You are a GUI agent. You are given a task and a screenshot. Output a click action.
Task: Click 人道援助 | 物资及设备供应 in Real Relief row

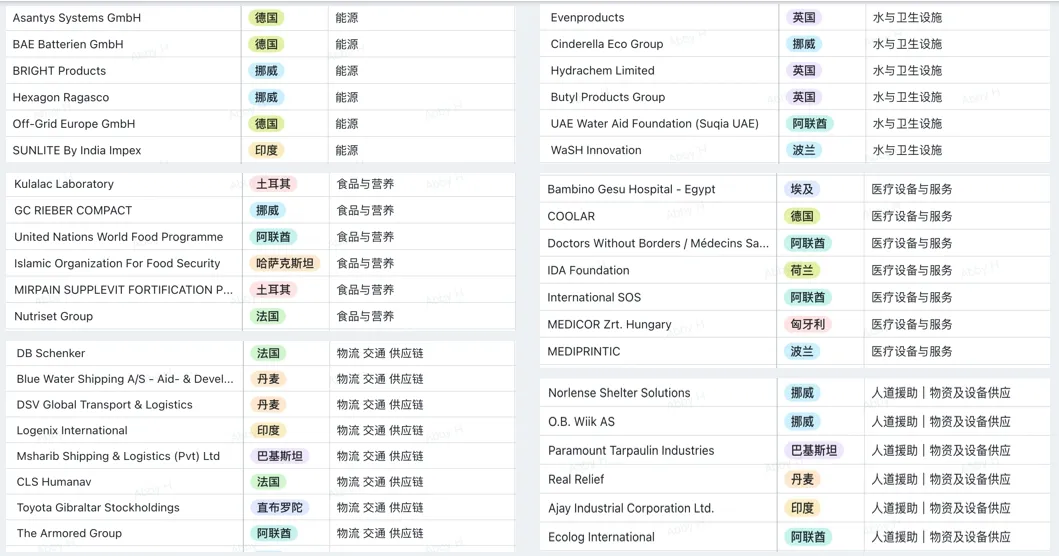point(941,480)
